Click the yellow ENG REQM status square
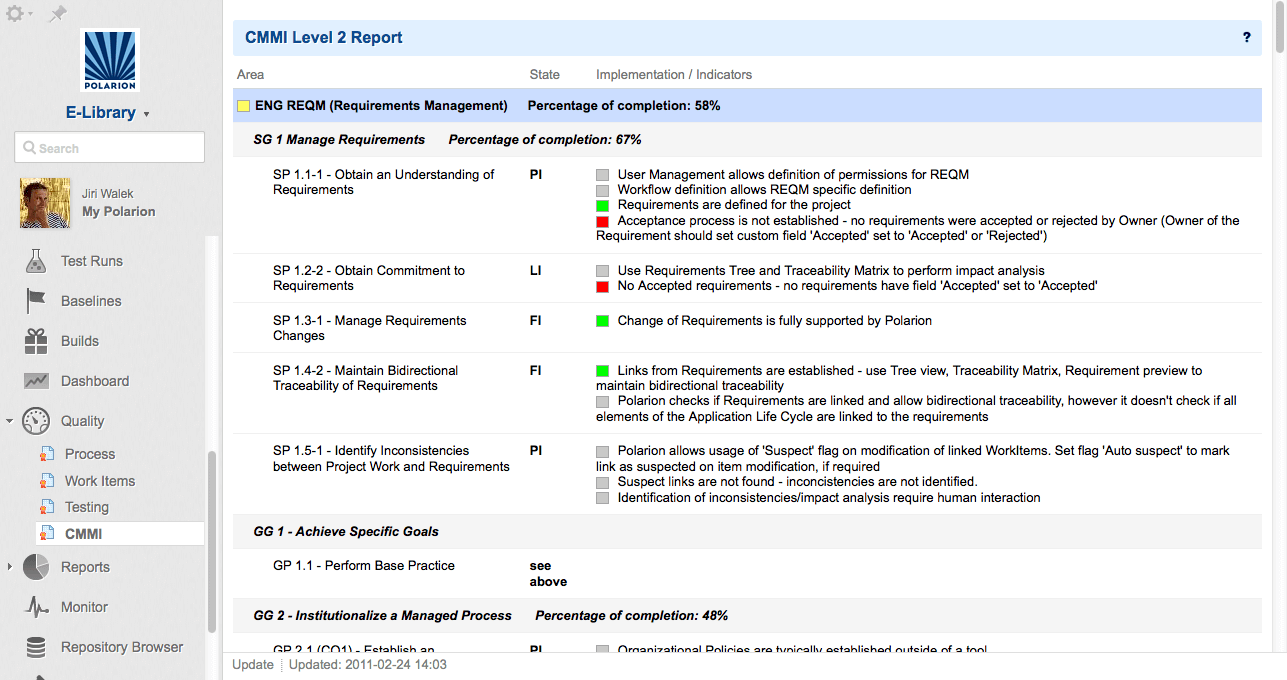 (x=243, y=106)
